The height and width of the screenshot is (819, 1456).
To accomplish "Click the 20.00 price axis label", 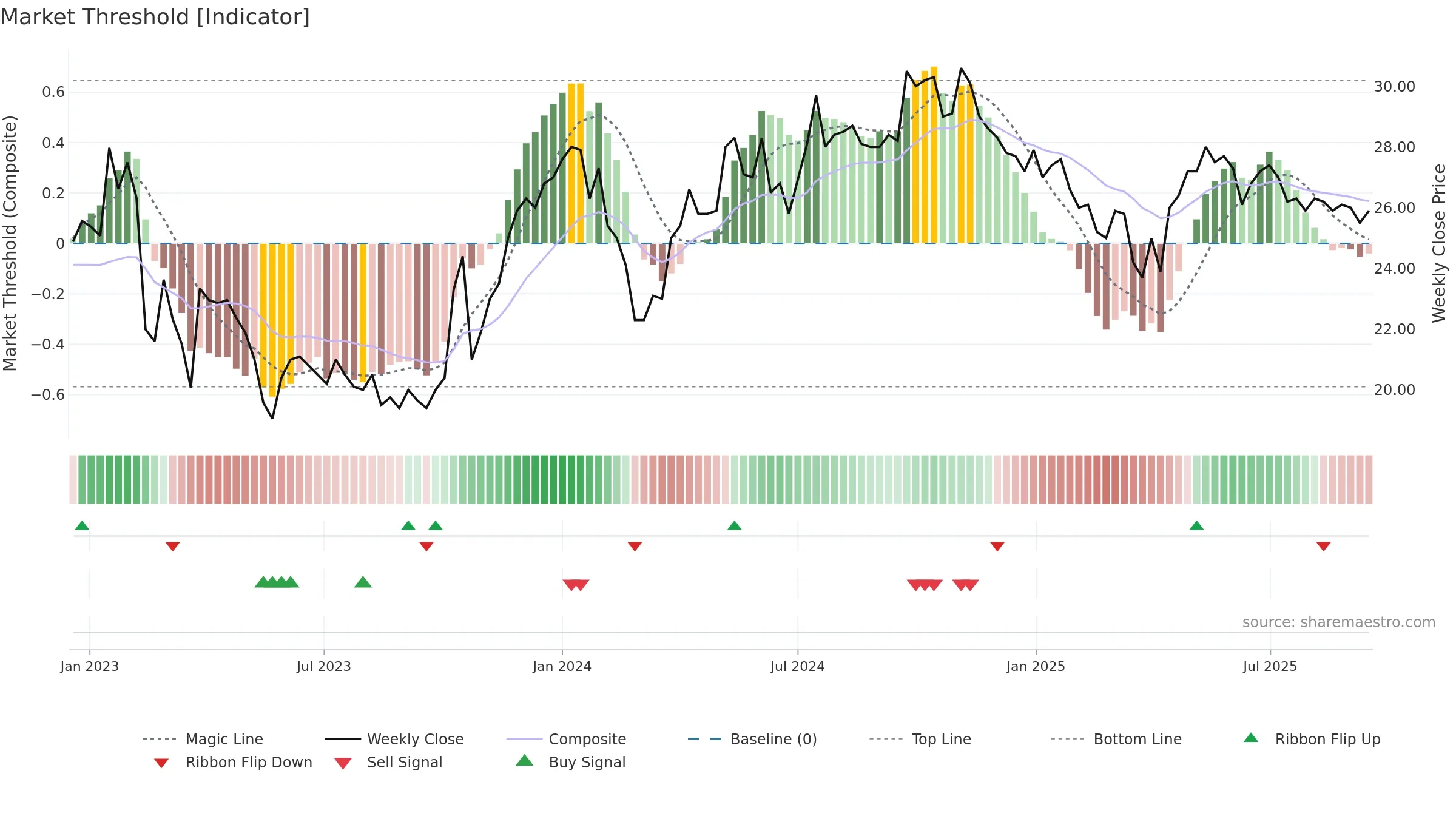I will (x=1395, y=390).
